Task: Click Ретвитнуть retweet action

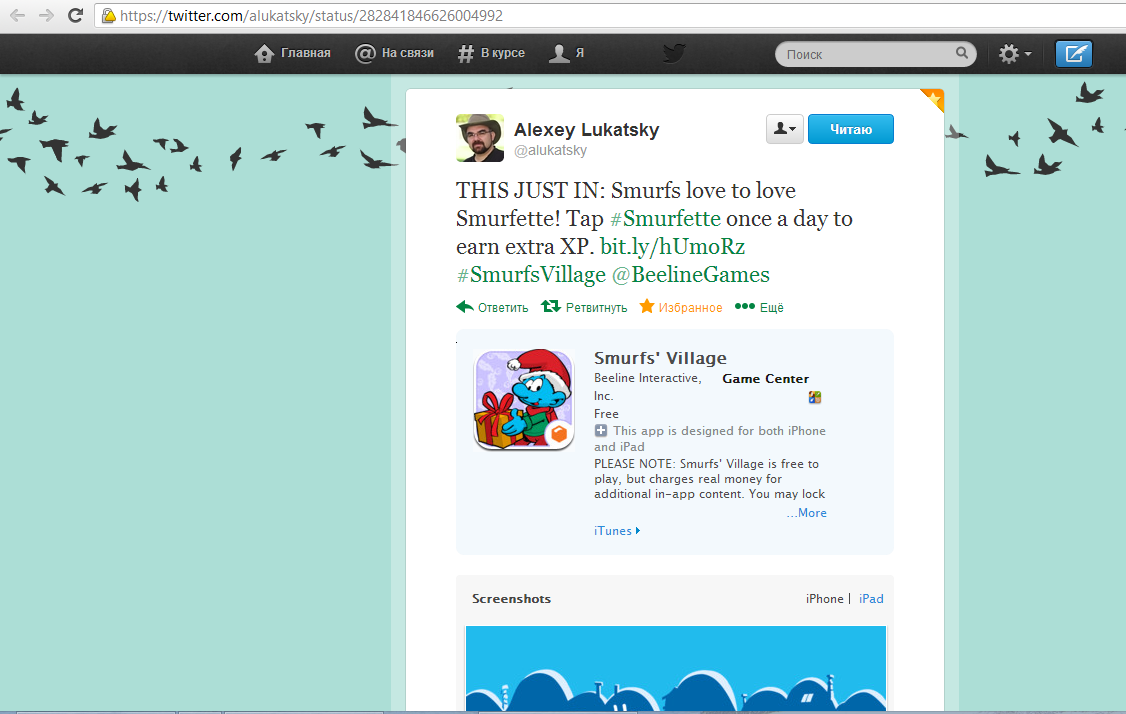Action: [584, 307]
